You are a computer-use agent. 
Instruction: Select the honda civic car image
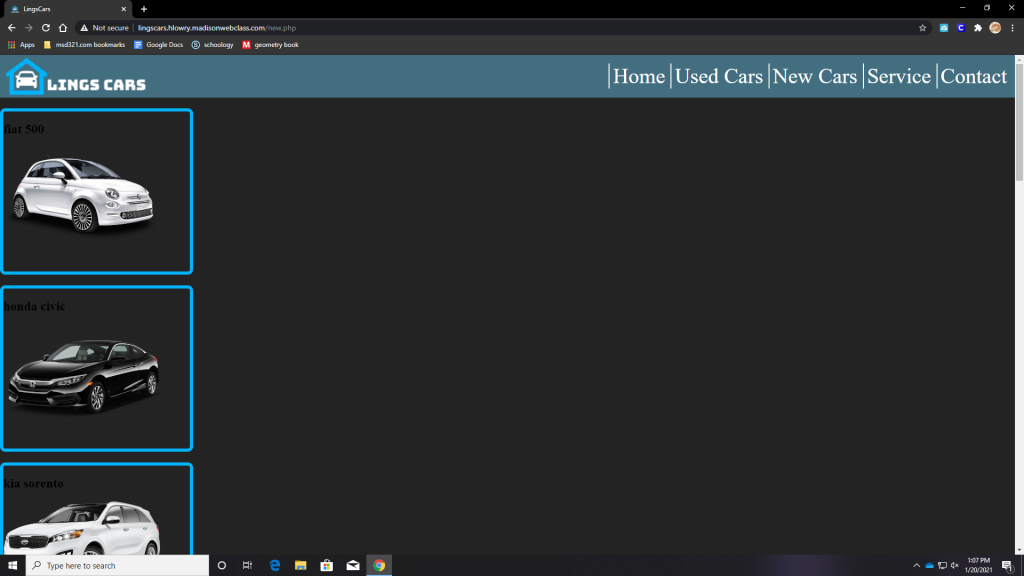(x=83, y=376)
